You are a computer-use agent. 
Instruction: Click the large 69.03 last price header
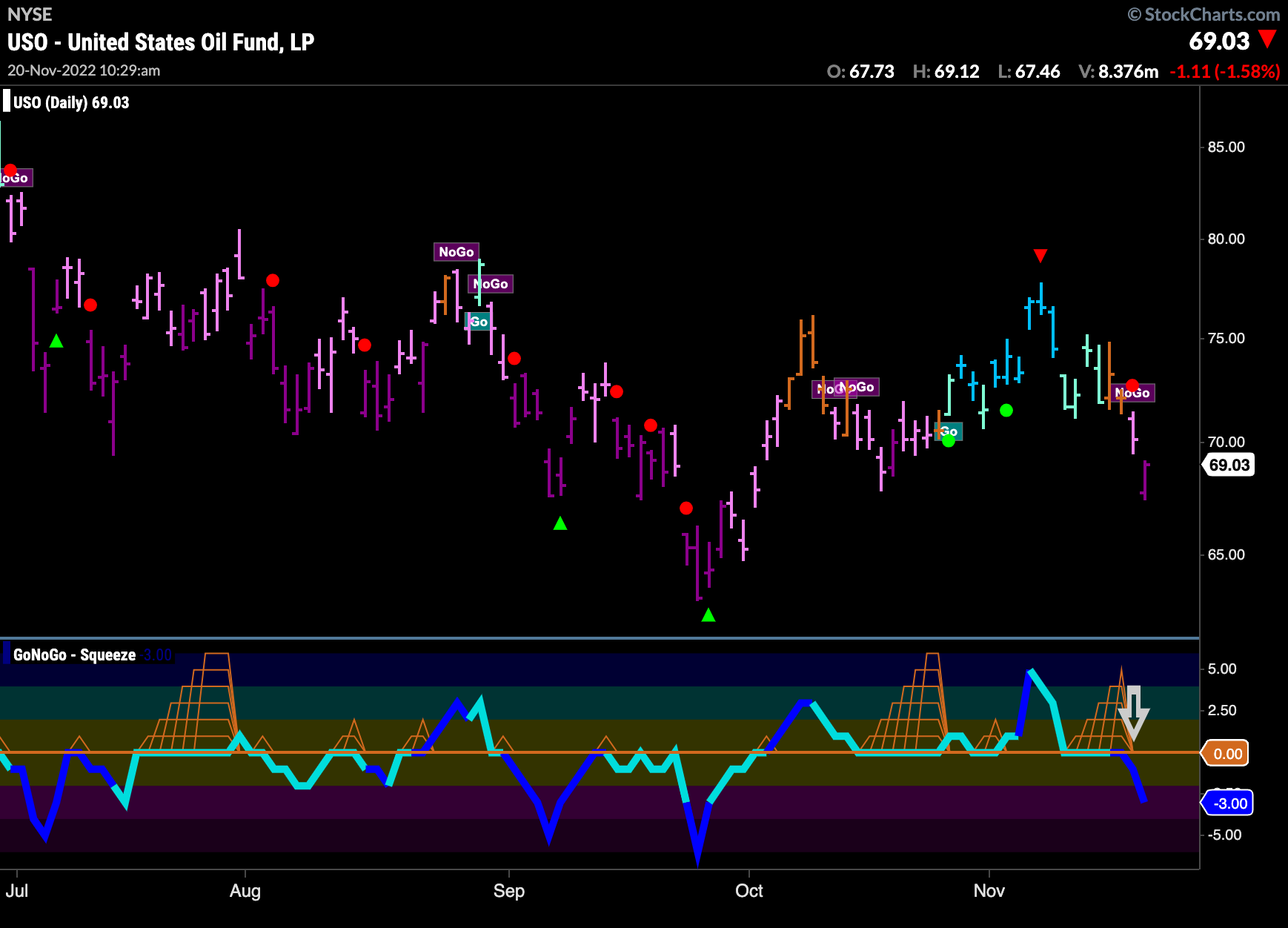(1219, 41)
